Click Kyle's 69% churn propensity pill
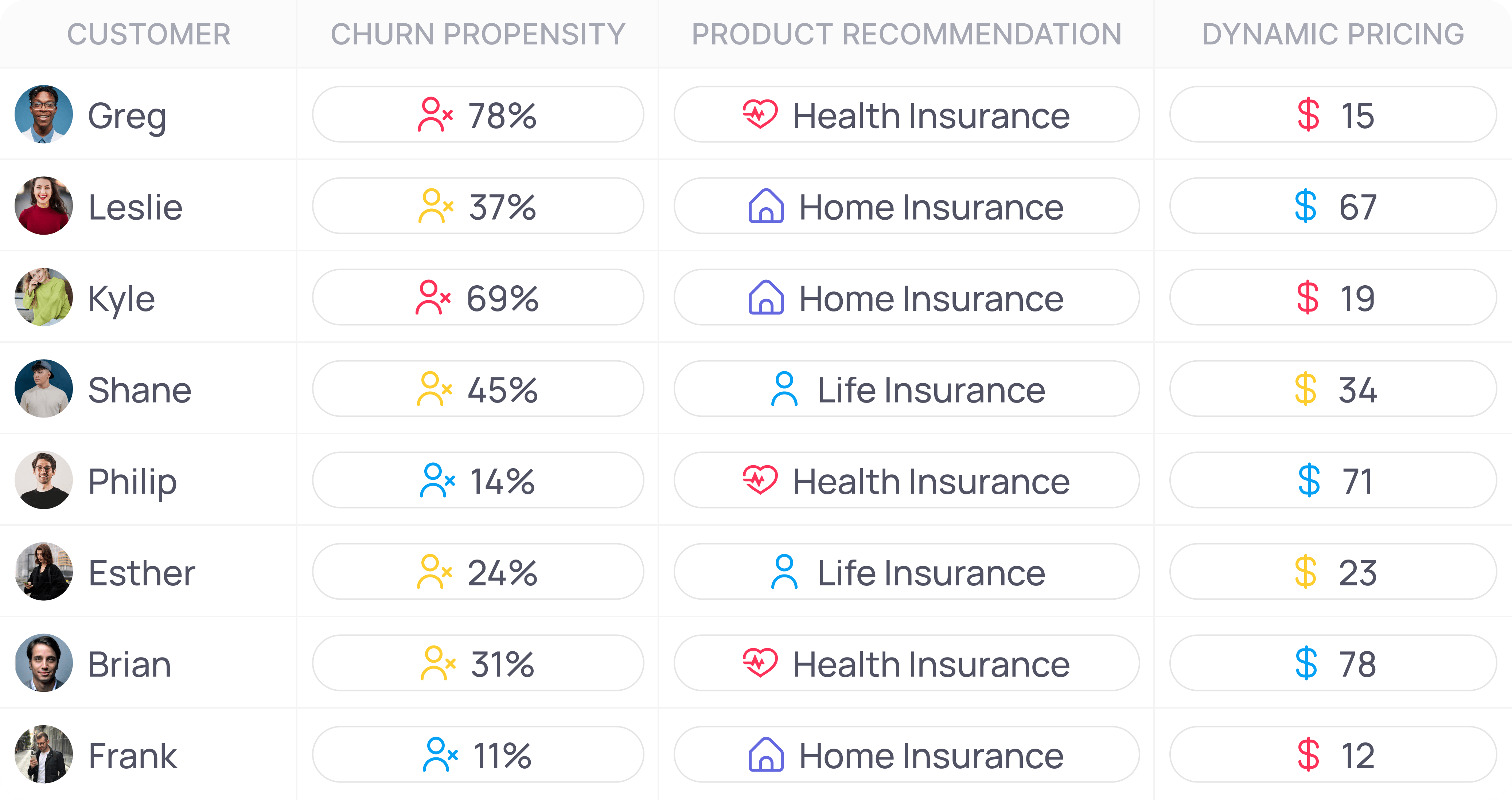This screenshot has height=800, width=1512. [478, 297]
